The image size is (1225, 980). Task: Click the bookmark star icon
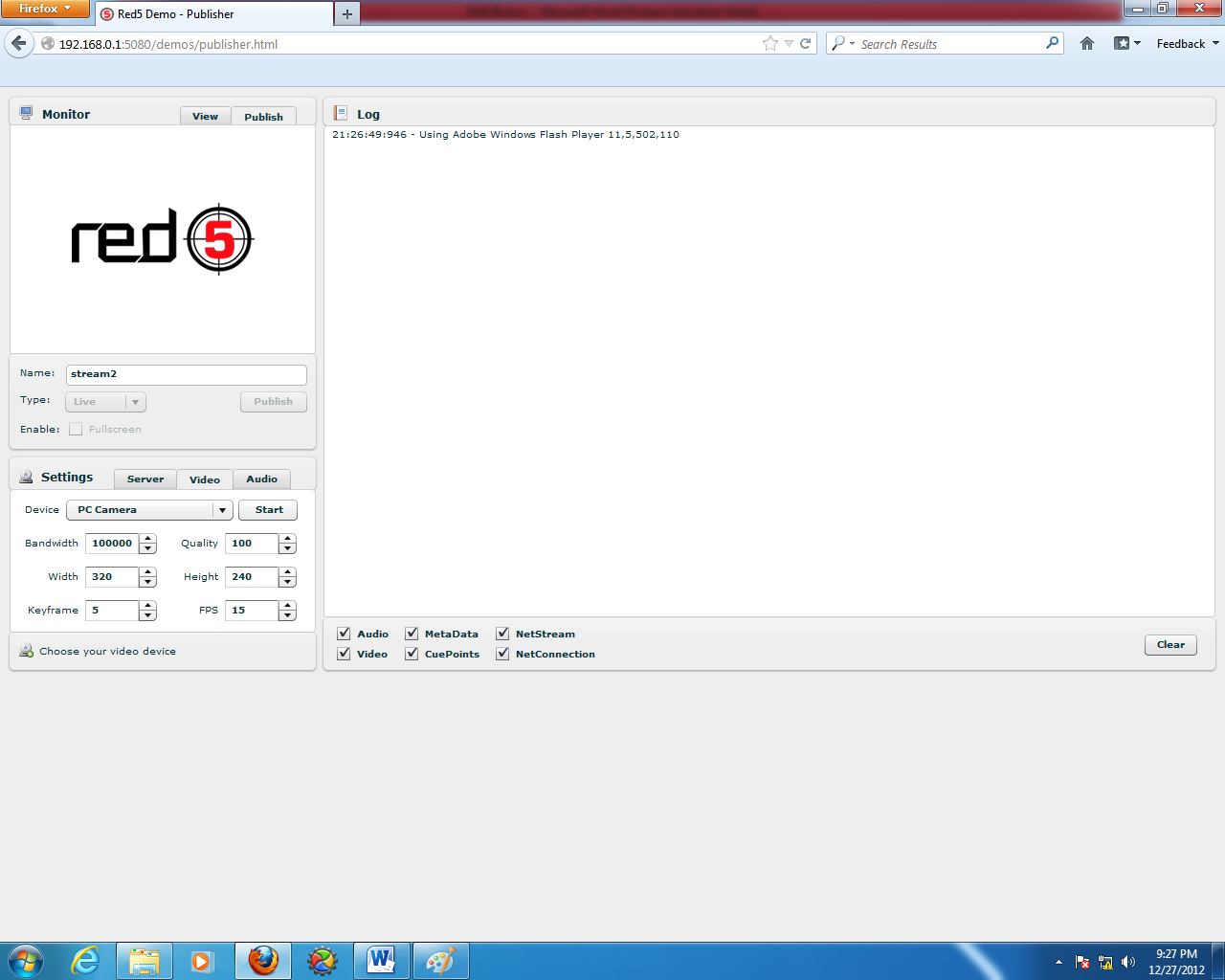click(x=768, y=43)
